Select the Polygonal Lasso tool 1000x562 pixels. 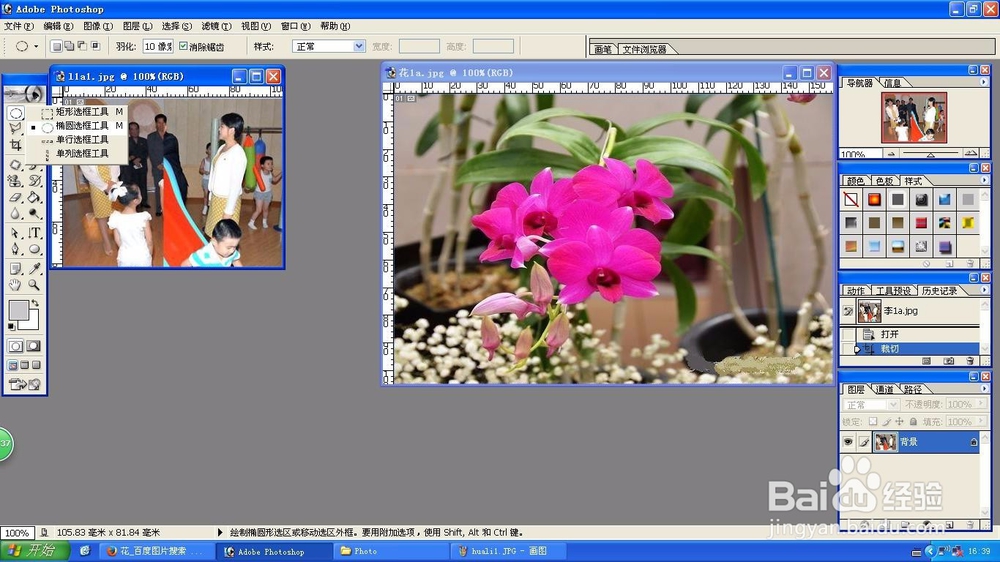(16, 128)
